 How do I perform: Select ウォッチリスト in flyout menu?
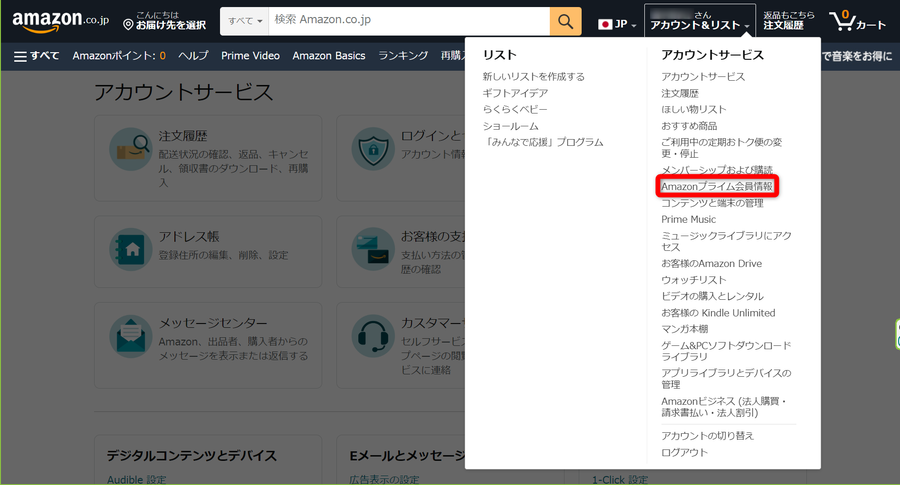point(693,280)
